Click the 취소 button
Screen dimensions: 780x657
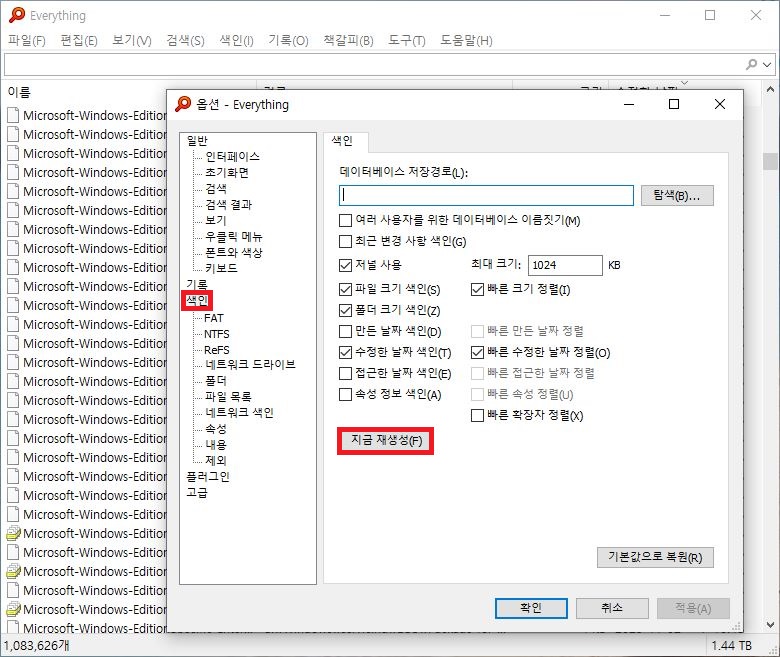tap(612, 608)
